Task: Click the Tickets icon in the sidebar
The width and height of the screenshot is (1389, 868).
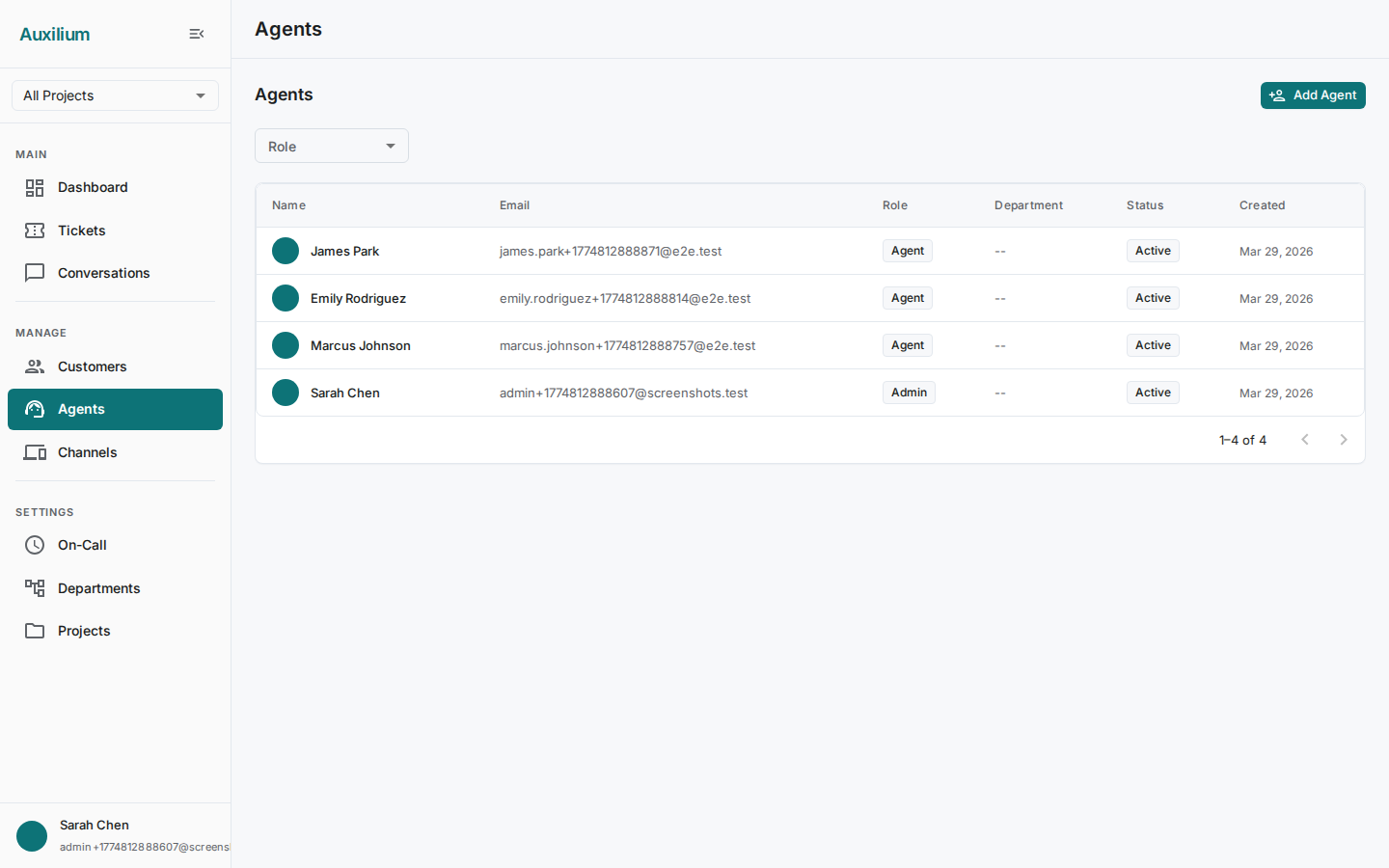Action: 35,231
